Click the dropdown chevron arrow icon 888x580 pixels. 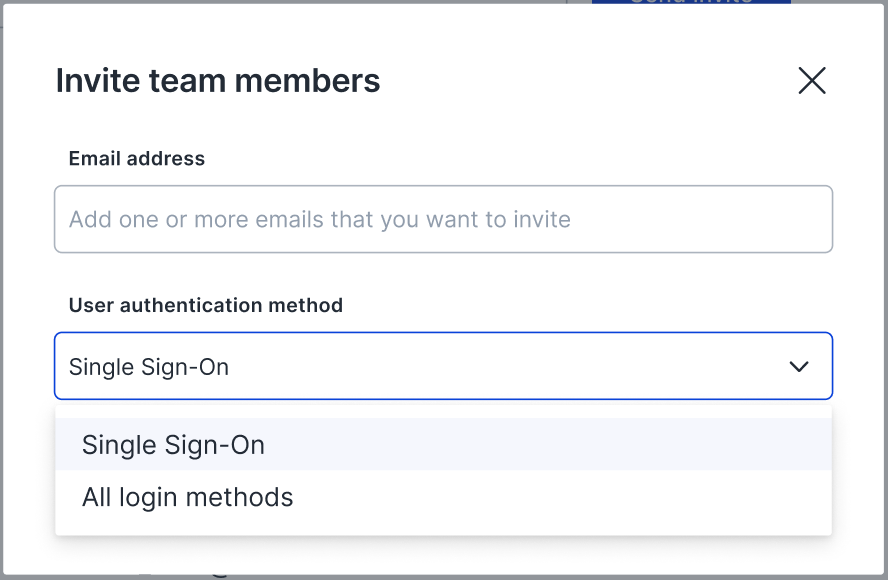coord(798,367)
